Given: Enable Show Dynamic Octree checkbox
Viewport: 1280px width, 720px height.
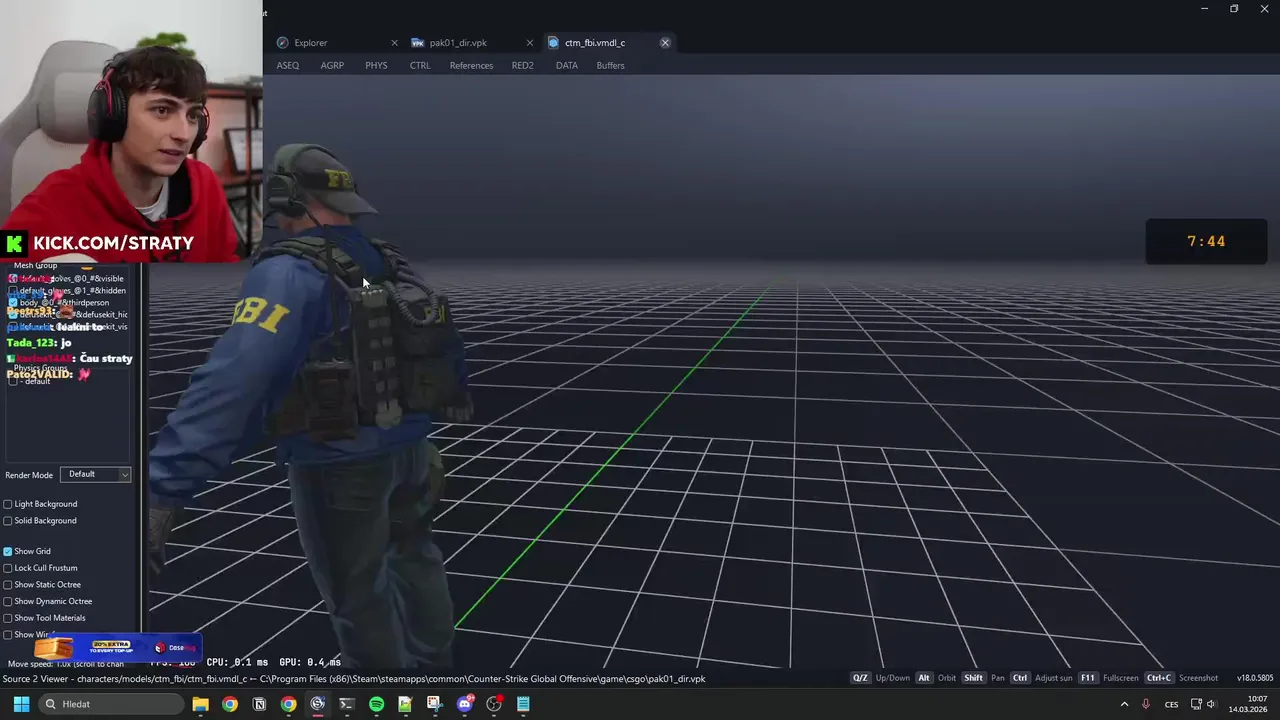Looking at the screenshot, I should (8, 602).
